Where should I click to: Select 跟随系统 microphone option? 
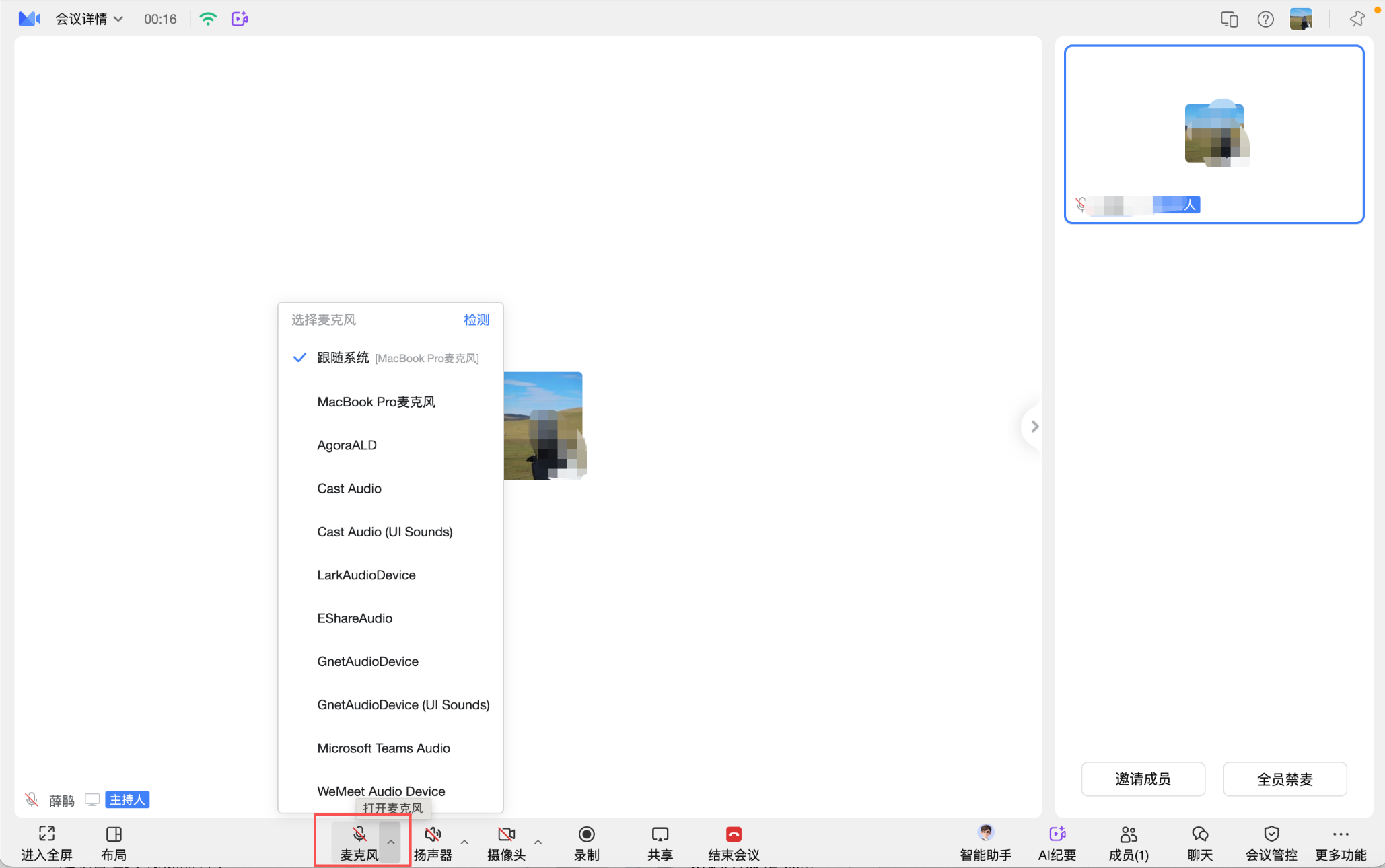click(x=390, y=358)
